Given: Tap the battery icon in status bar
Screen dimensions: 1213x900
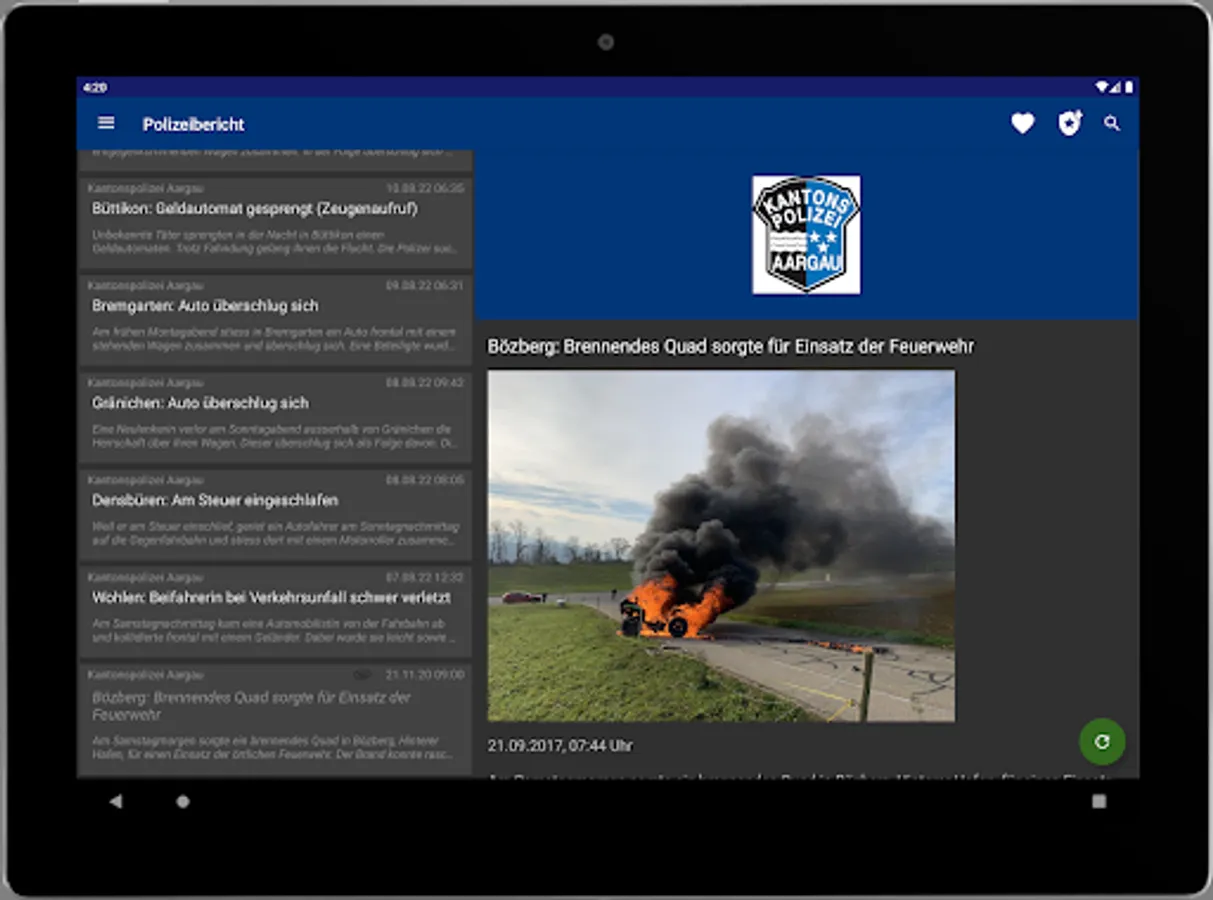Looking at the screenshot, I should (x=1129, y=88).
